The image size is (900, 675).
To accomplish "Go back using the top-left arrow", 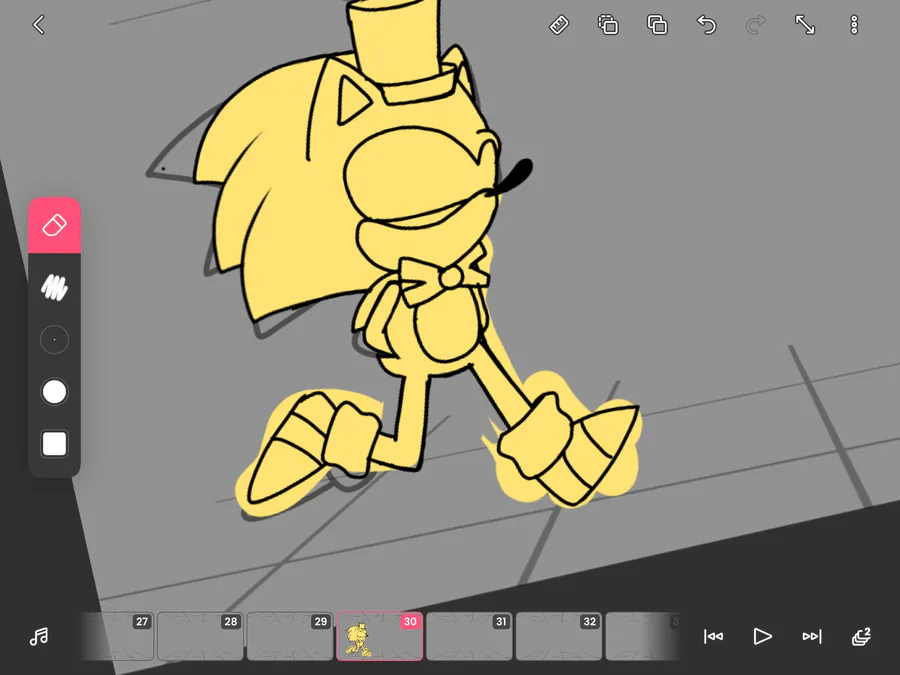I will (38, 25).
